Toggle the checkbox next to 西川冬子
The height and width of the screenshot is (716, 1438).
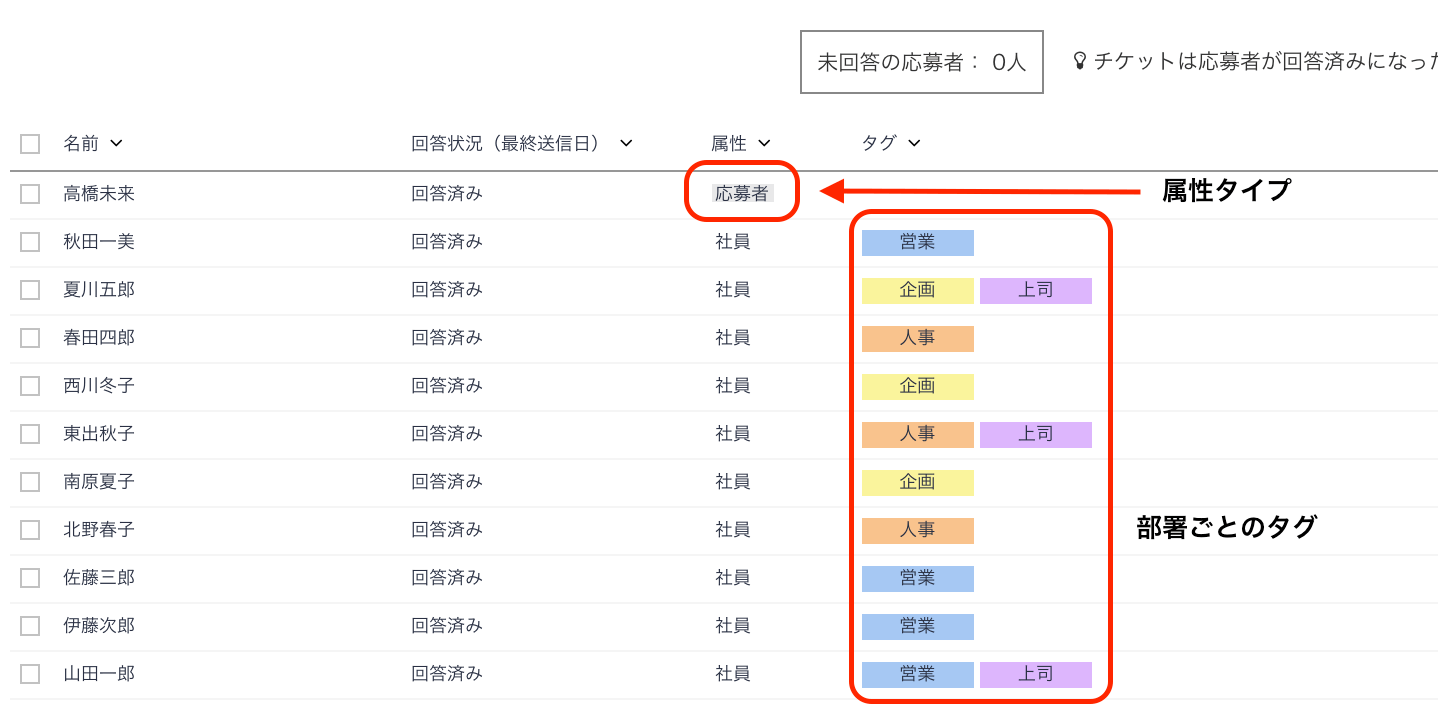click(x=29, y=385)
